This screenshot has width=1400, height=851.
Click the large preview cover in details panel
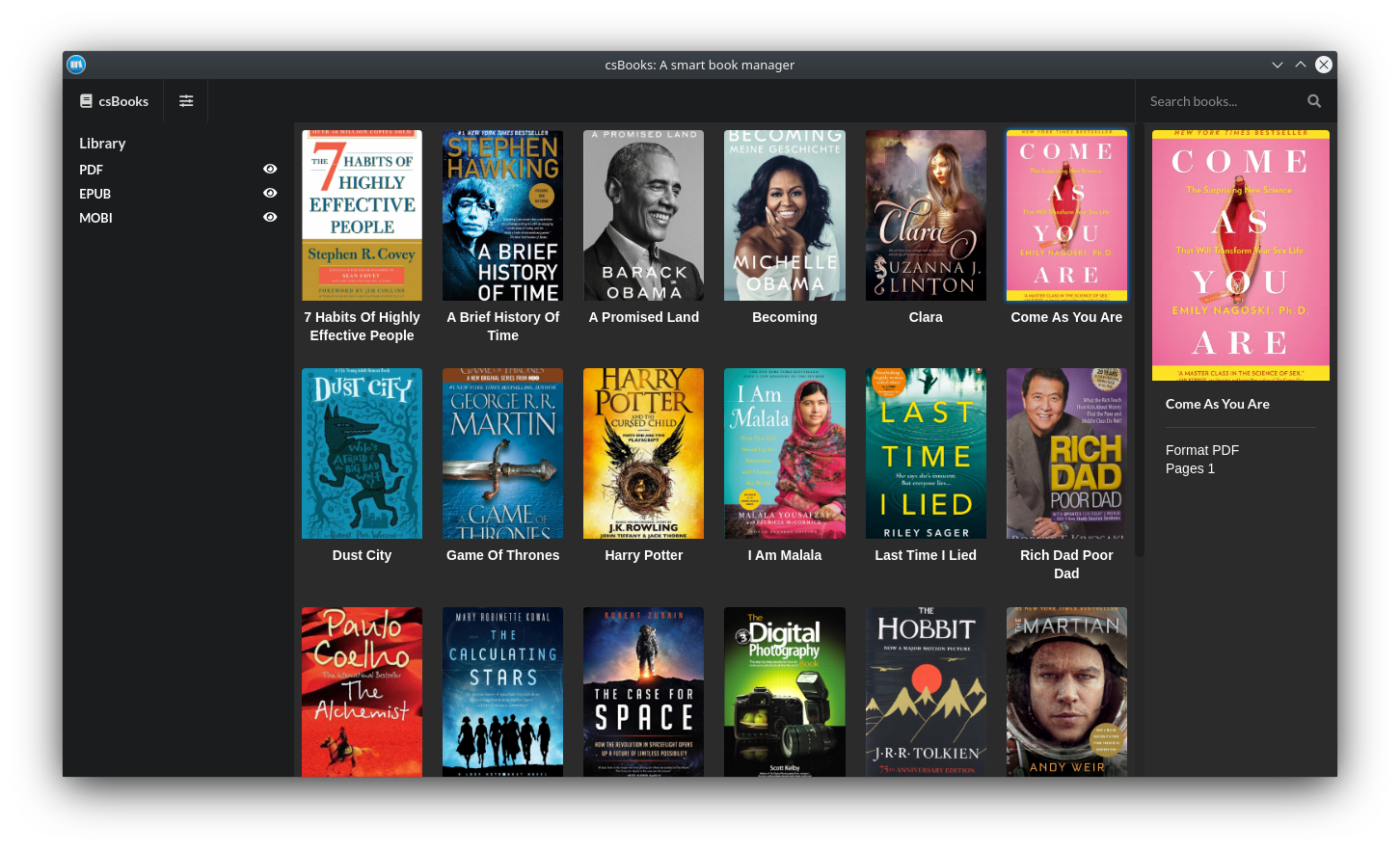[1241, 255]
